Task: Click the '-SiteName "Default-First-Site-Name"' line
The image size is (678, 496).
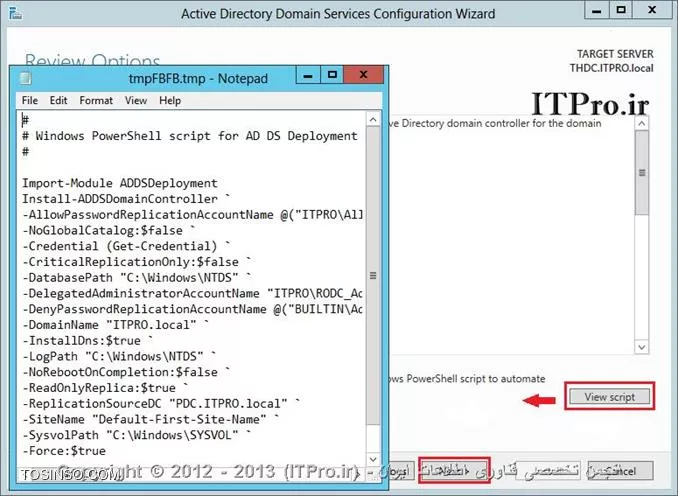Action: [x=151, y=419]
